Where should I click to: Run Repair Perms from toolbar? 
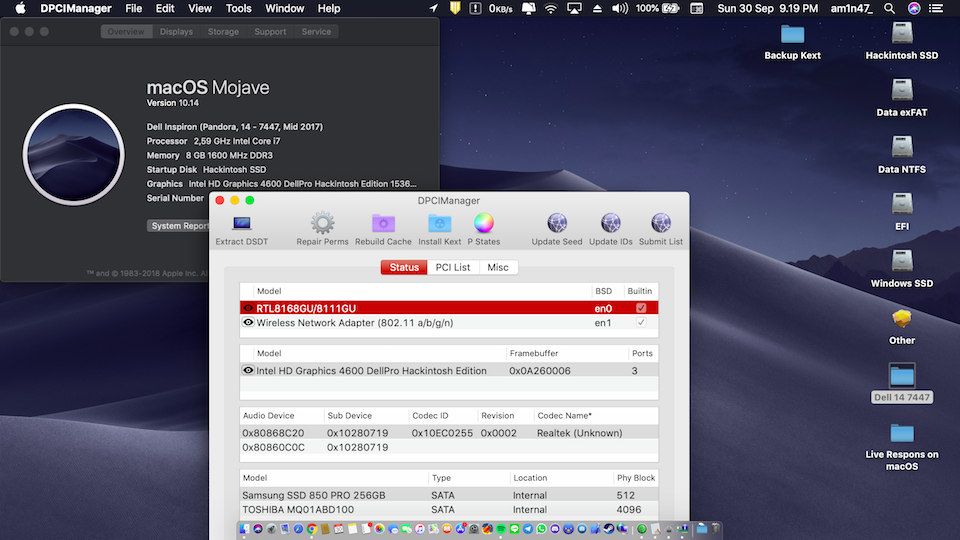(322, 224)
